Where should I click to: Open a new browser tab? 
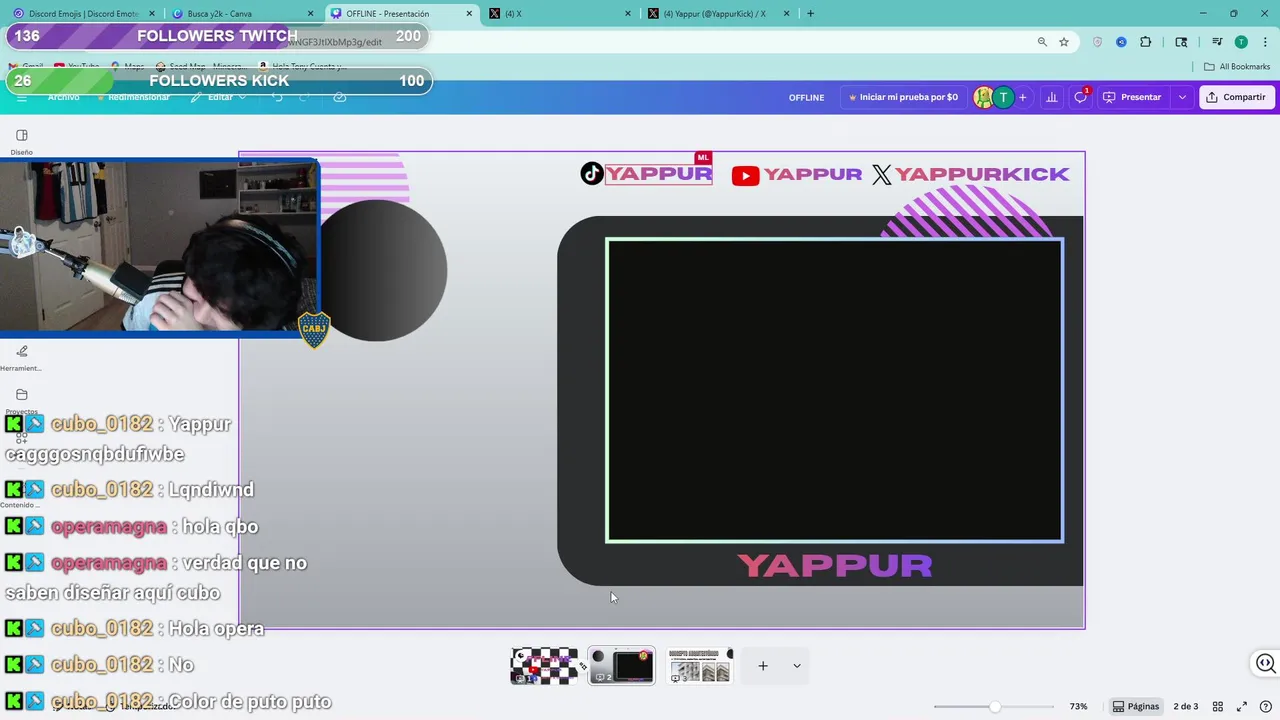tap(810, 14)
